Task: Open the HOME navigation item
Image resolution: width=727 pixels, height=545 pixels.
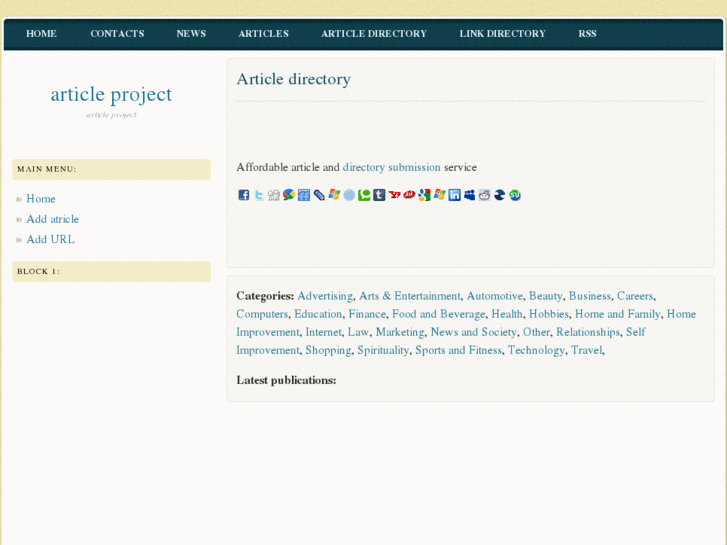Action: coord(41,34)
